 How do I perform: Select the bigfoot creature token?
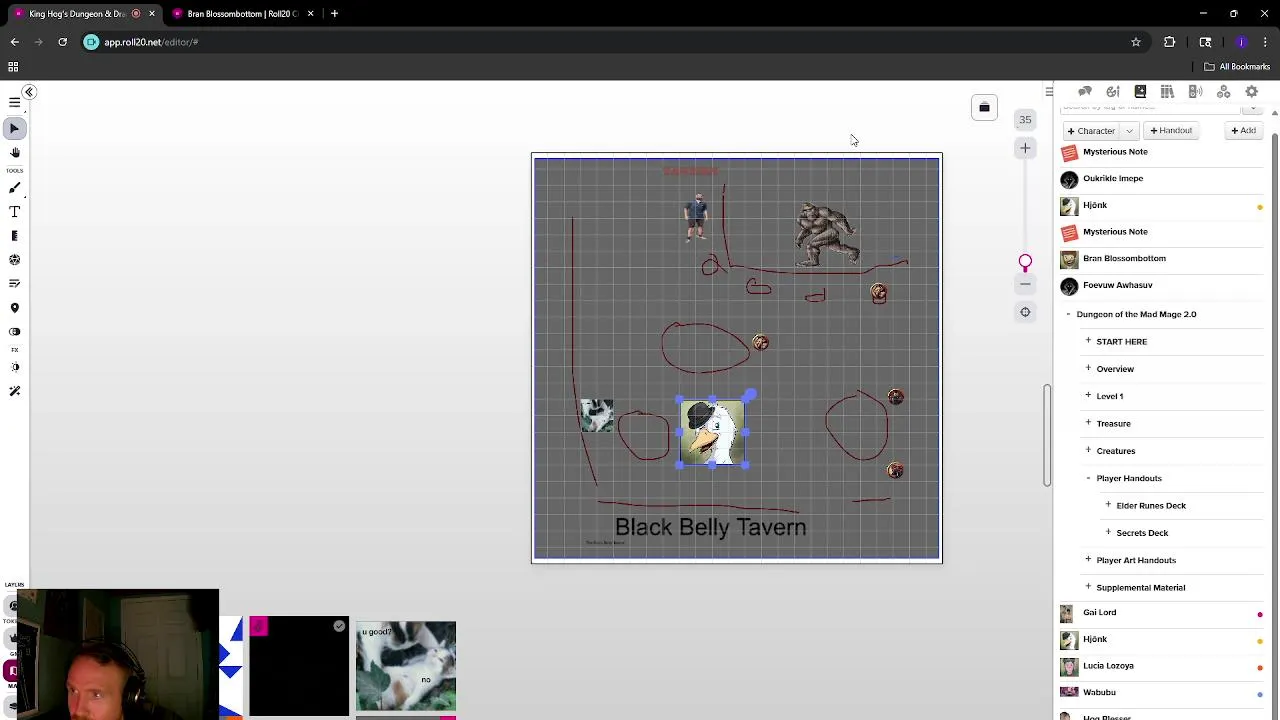[826, 234]
